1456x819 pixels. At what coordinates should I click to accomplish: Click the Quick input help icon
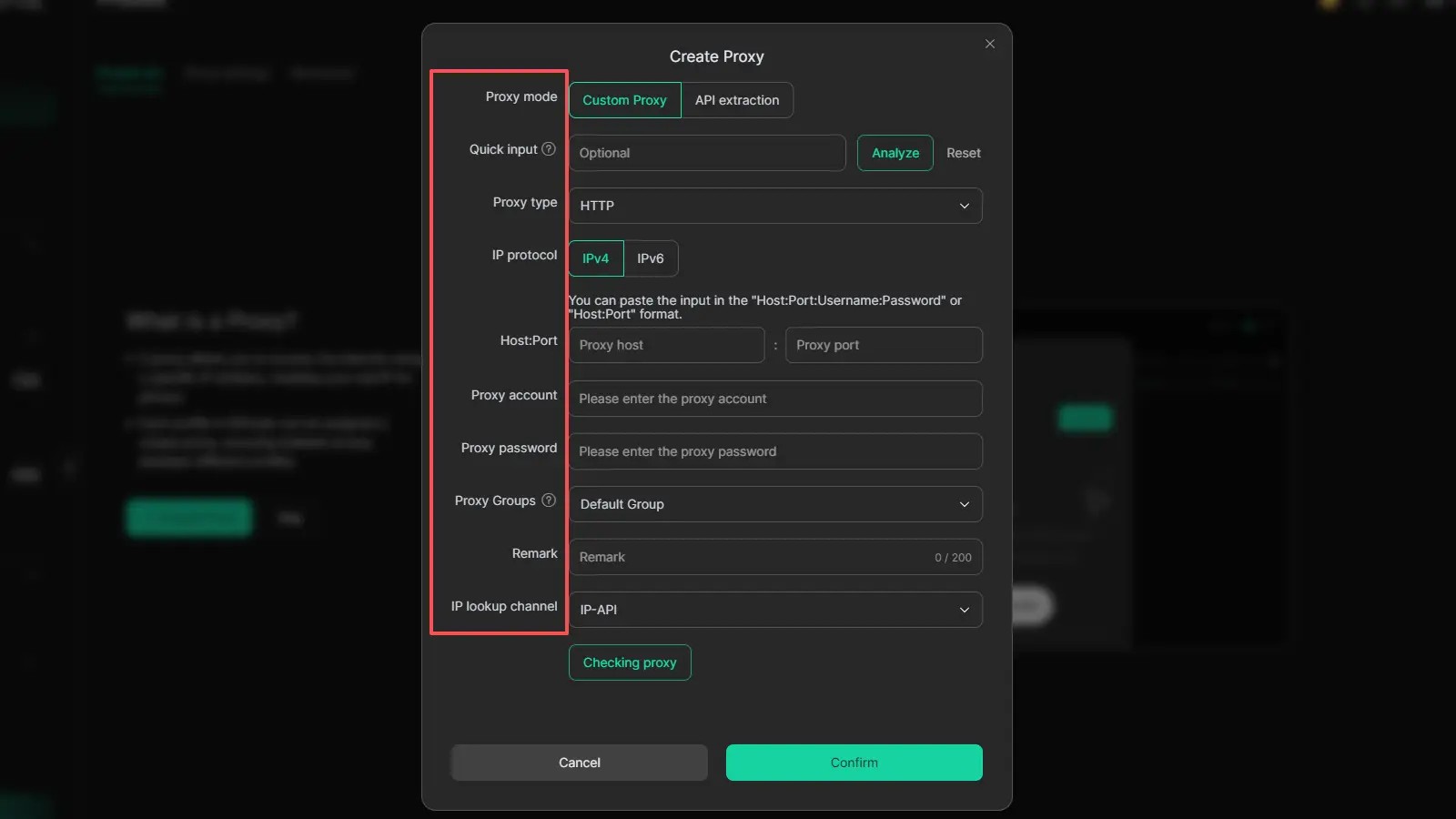pyautogui.click(x=549, y=149)
